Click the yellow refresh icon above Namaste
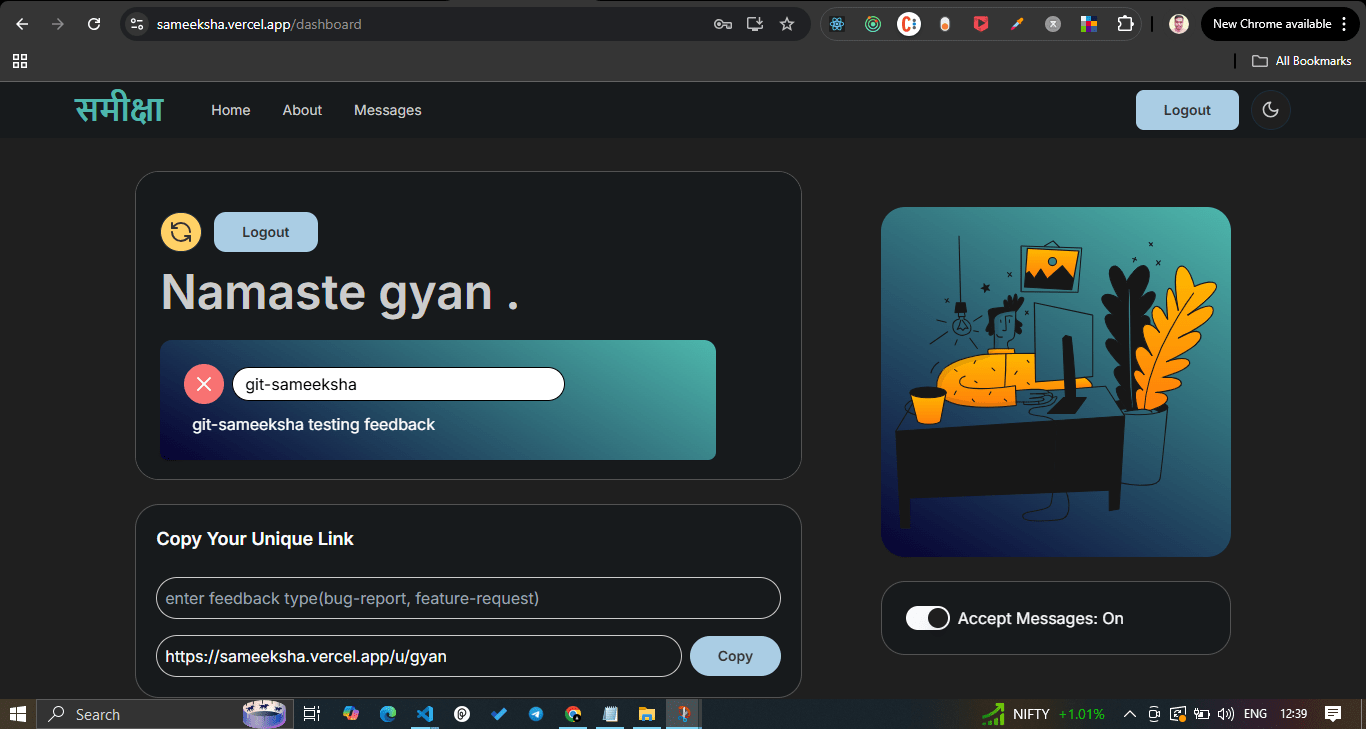This screenshot has width=1366, height=729. (x=181, y=232)
